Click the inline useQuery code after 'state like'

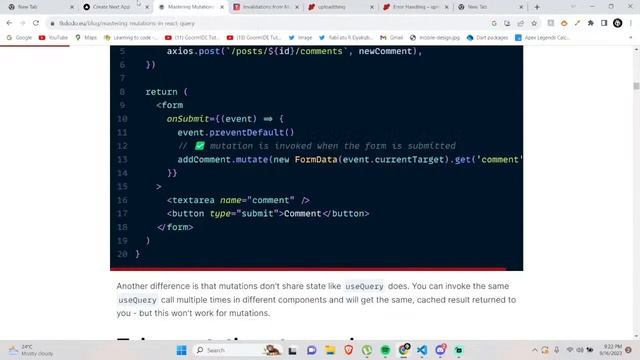(364, 287)
